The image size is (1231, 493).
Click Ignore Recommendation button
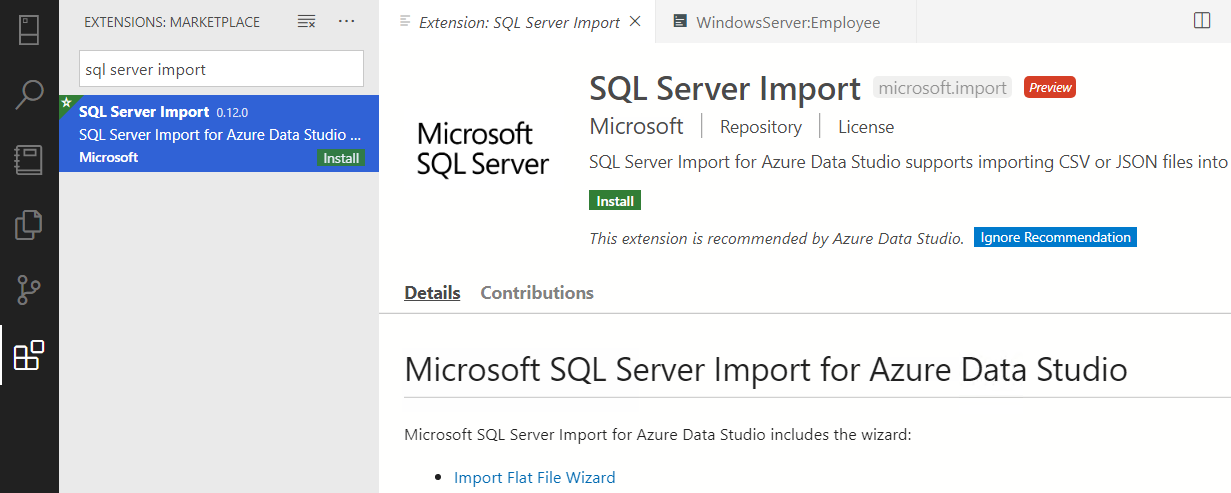coord(1055,238)
